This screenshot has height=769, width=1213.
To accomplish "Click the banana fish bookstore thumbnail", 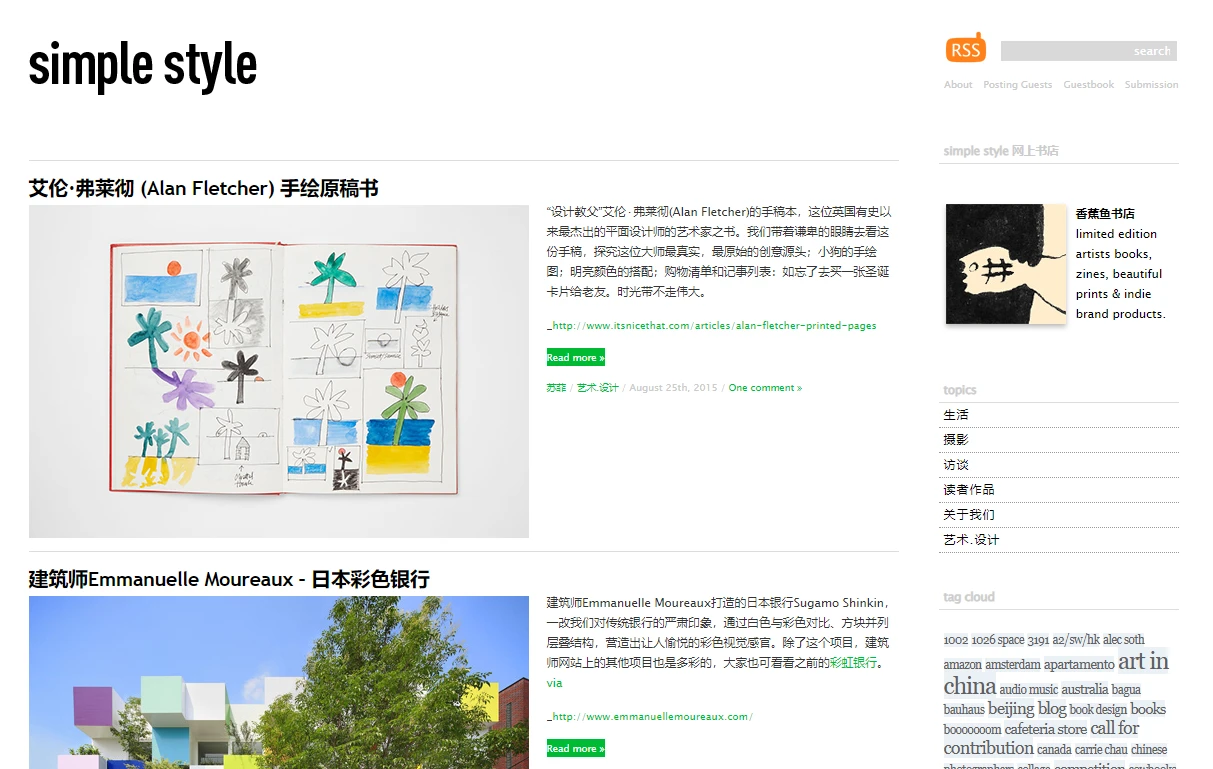I will [x=1006, y=264].
